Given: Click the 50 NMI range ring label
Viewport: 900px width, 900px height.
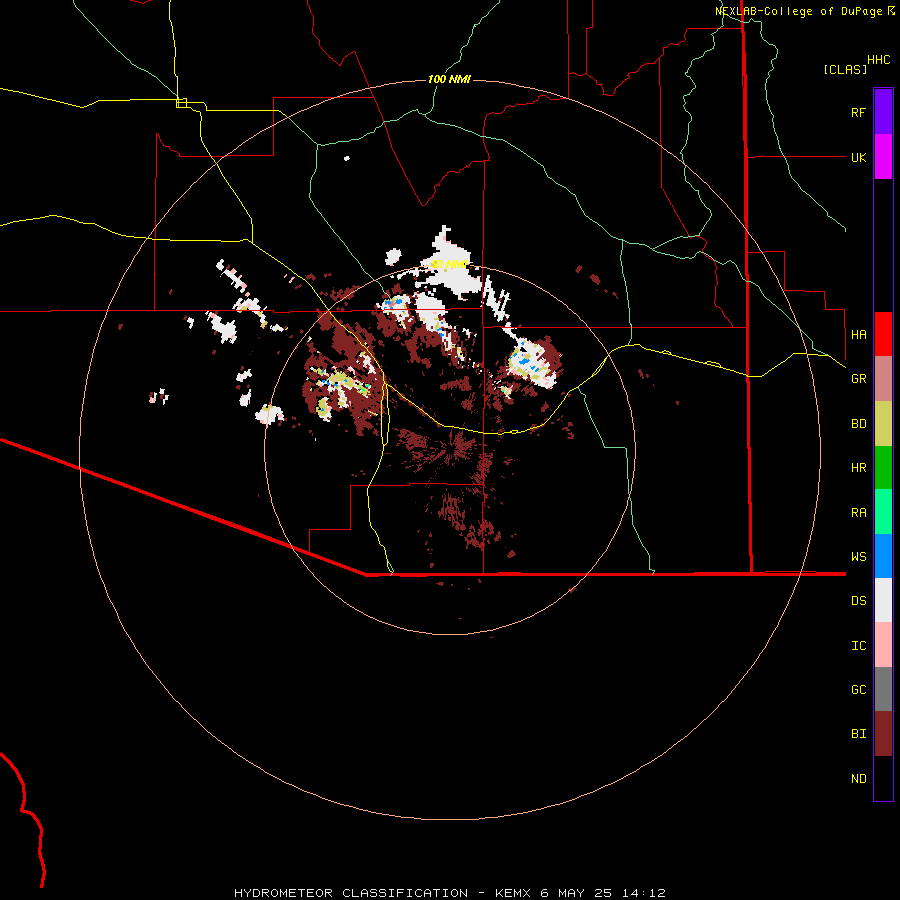Looking at the screenshot, I should click(x=449, y=264).
